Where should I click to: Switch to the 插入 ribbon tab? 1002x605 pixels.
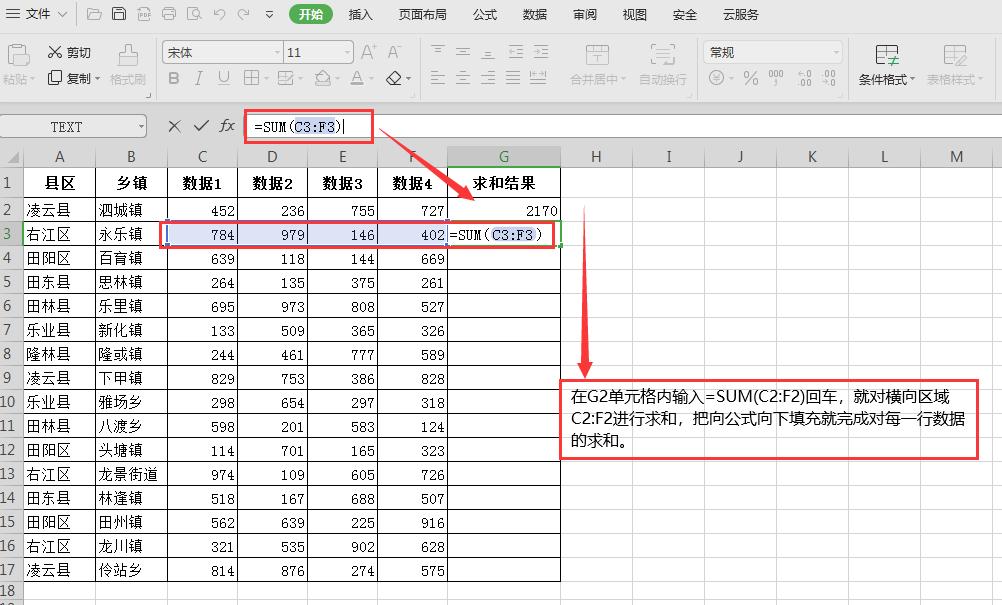click(360, 14)
